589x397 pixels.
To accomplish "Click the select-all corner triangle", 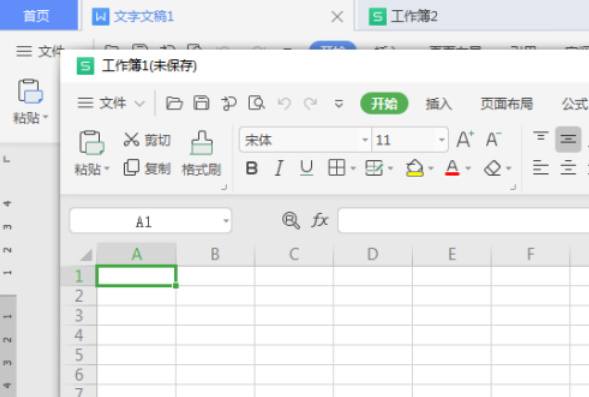I will coord(86,255).
